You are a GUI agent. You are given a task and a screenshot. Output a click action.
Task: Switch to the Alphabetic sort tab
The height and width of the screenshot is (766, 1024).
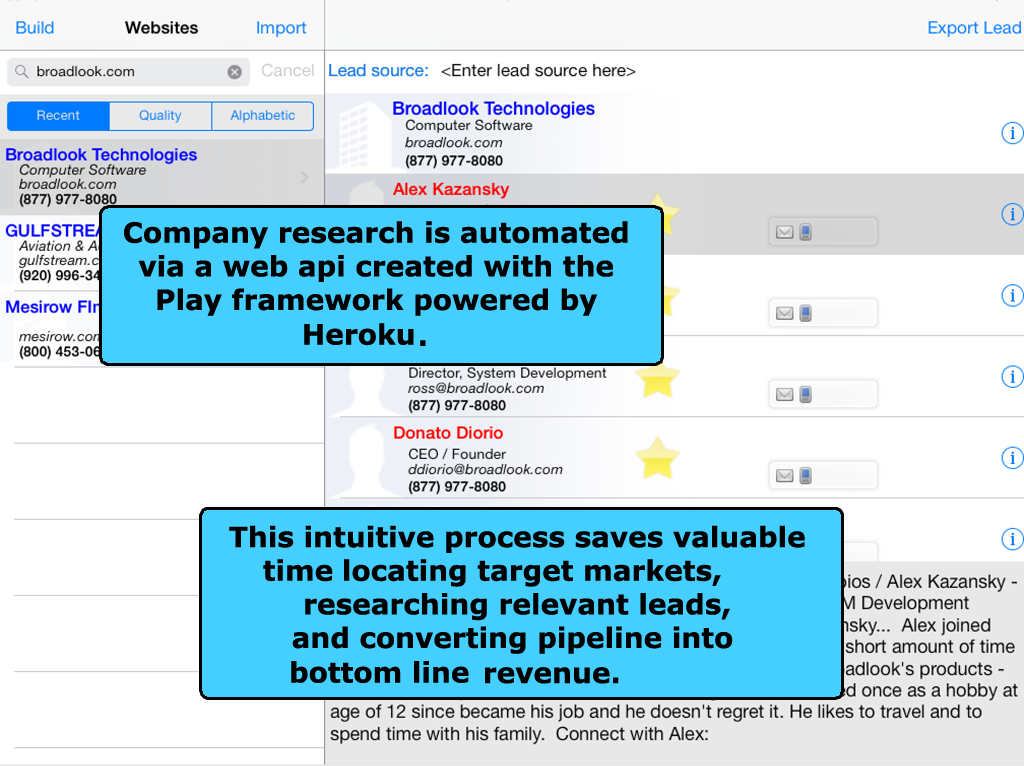(x=263, y=116)
